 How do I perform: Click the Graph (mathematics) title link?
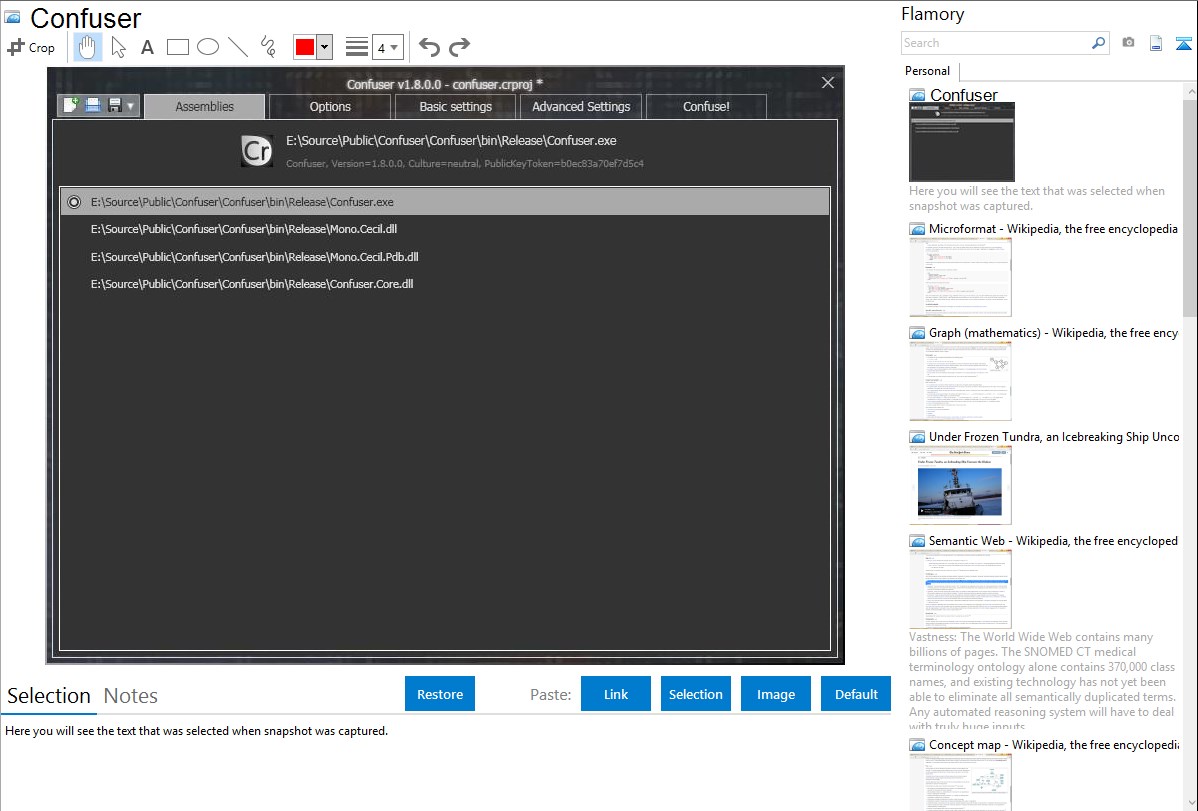pos(1053,333)
